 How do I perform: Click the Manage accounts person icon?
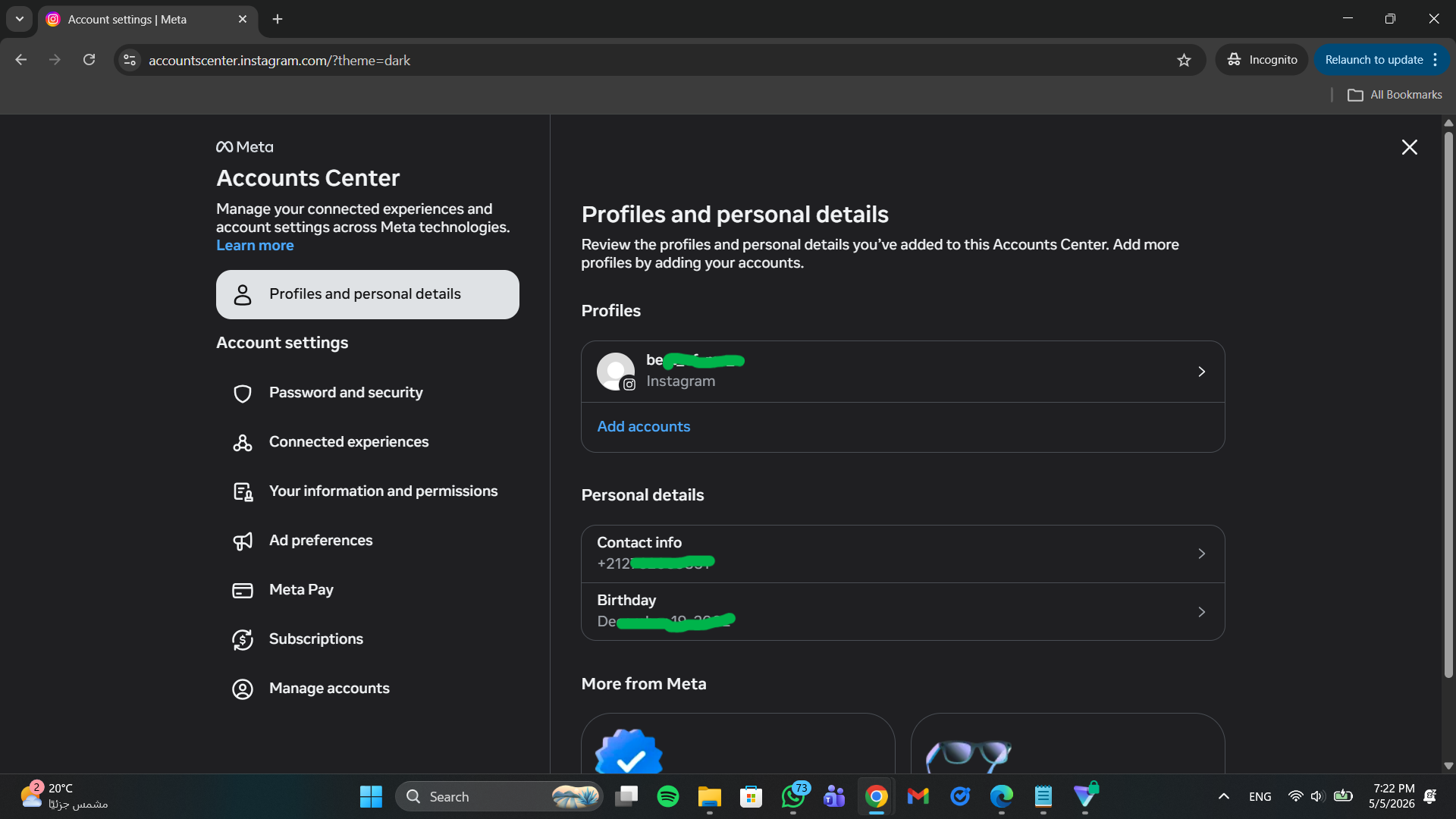(243, 689)
